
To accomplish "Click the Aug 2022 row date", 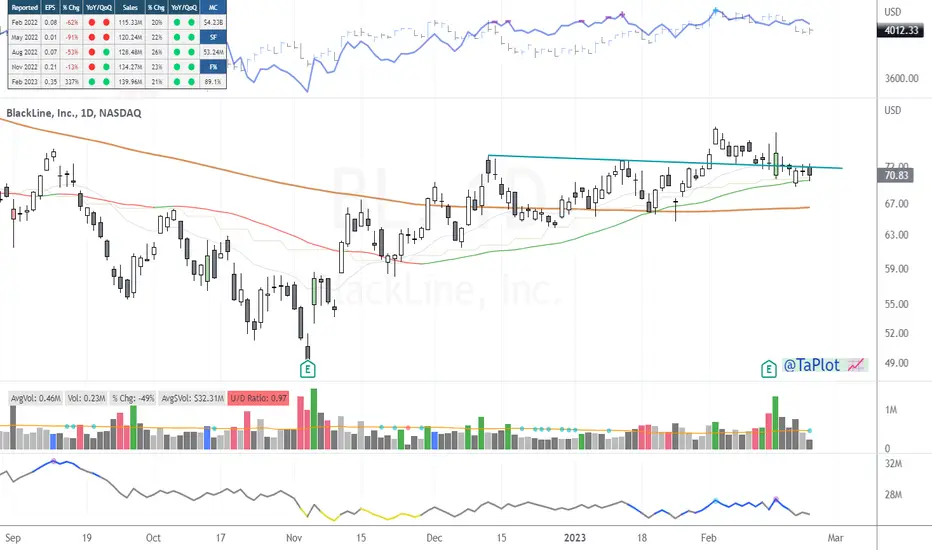I will [x=24, y=52].
